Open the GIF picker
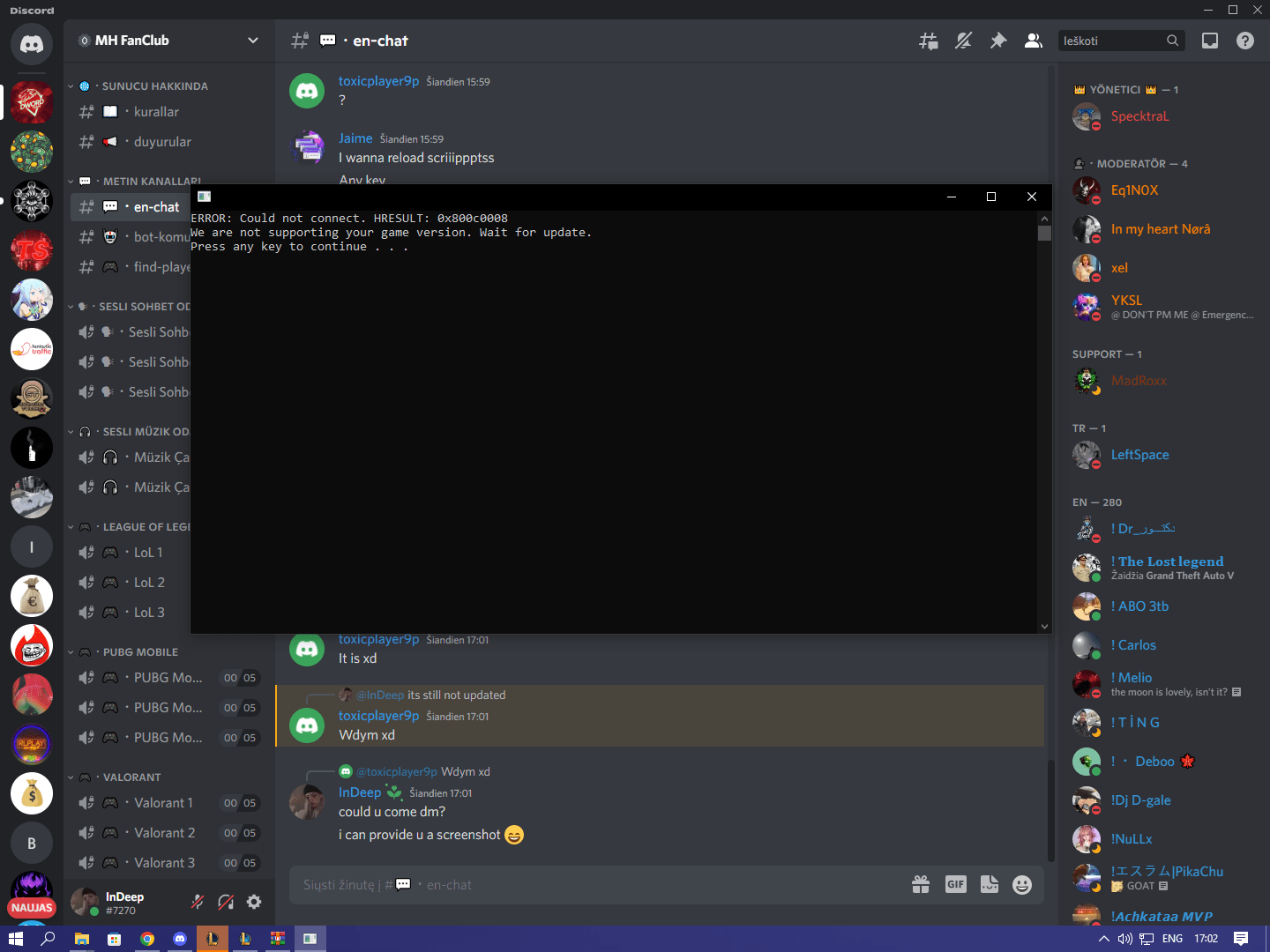This screenshot has width=1270, height=952. pos(956,885)
